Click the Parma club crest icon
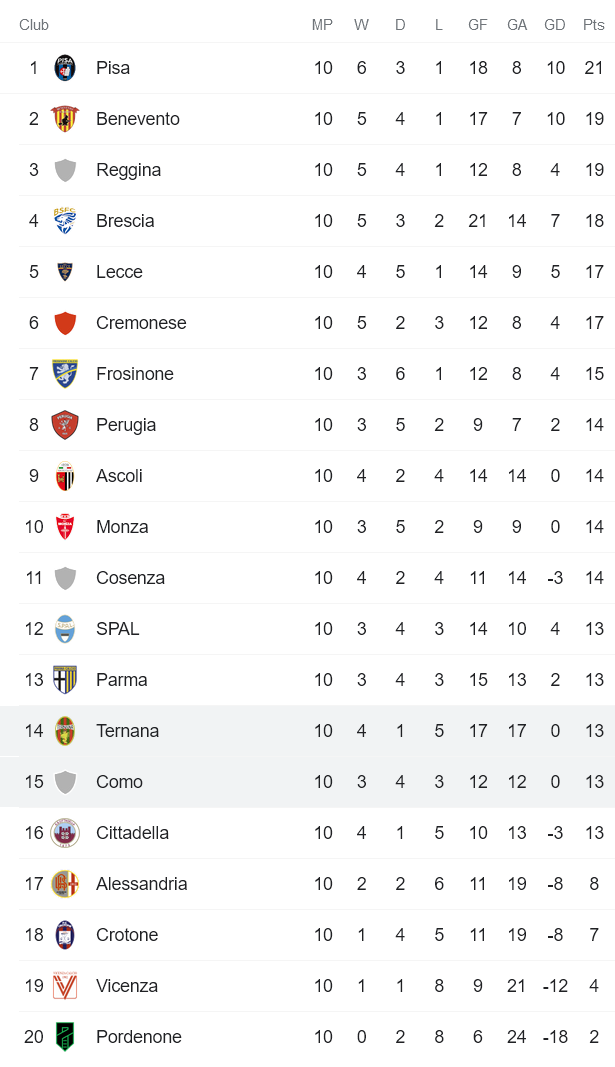The width and height of the screenshot is (615, 1067). 65,680
